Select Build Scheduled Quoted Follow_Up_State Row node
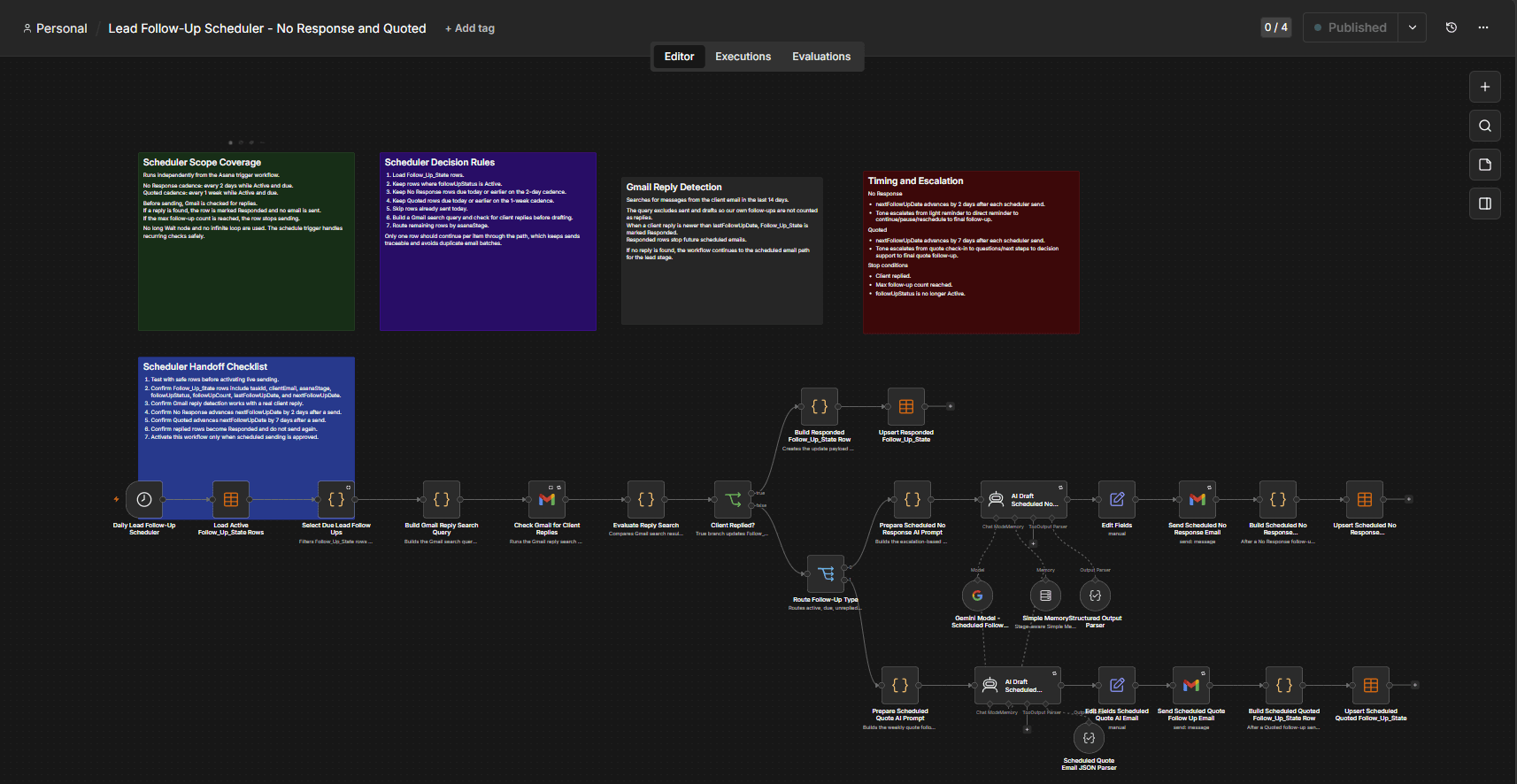The image size is (1517, 784). pyautogui.click(x=1284, y=686)
